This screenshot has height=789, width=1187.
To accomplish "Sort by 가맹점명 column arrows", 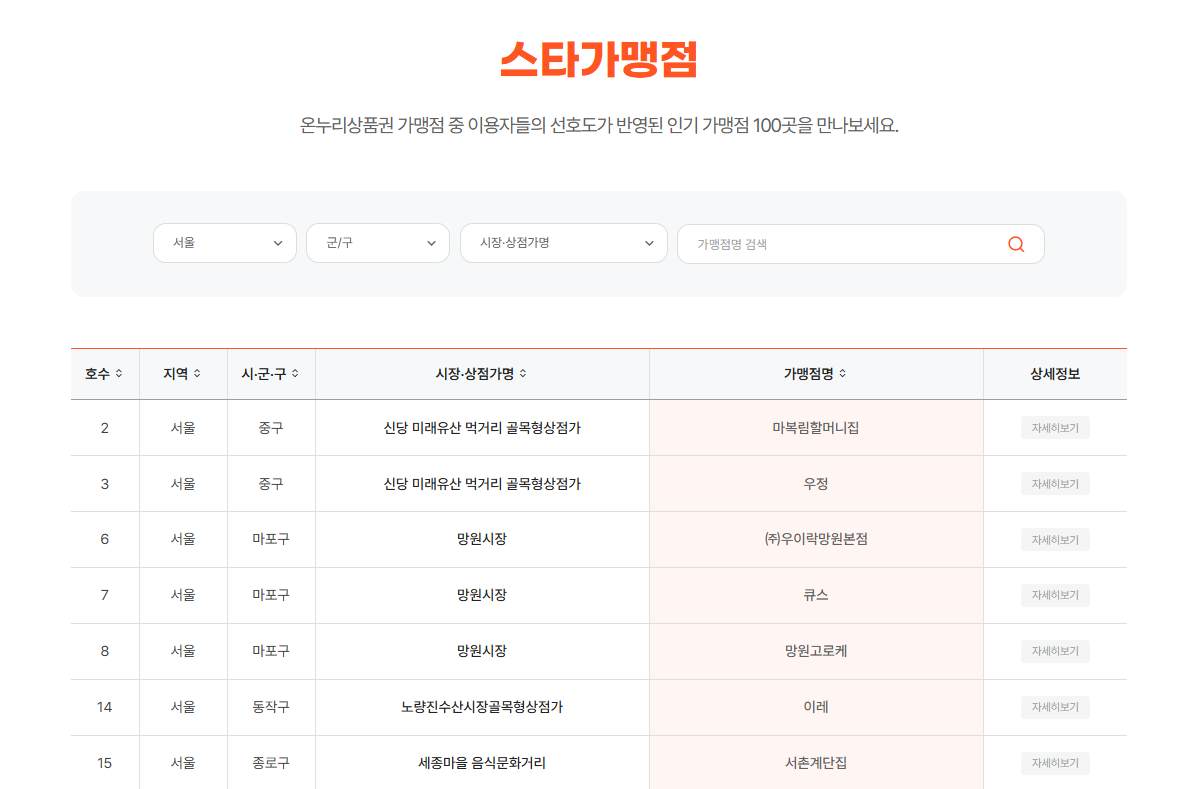I will (x=843, y=373).
